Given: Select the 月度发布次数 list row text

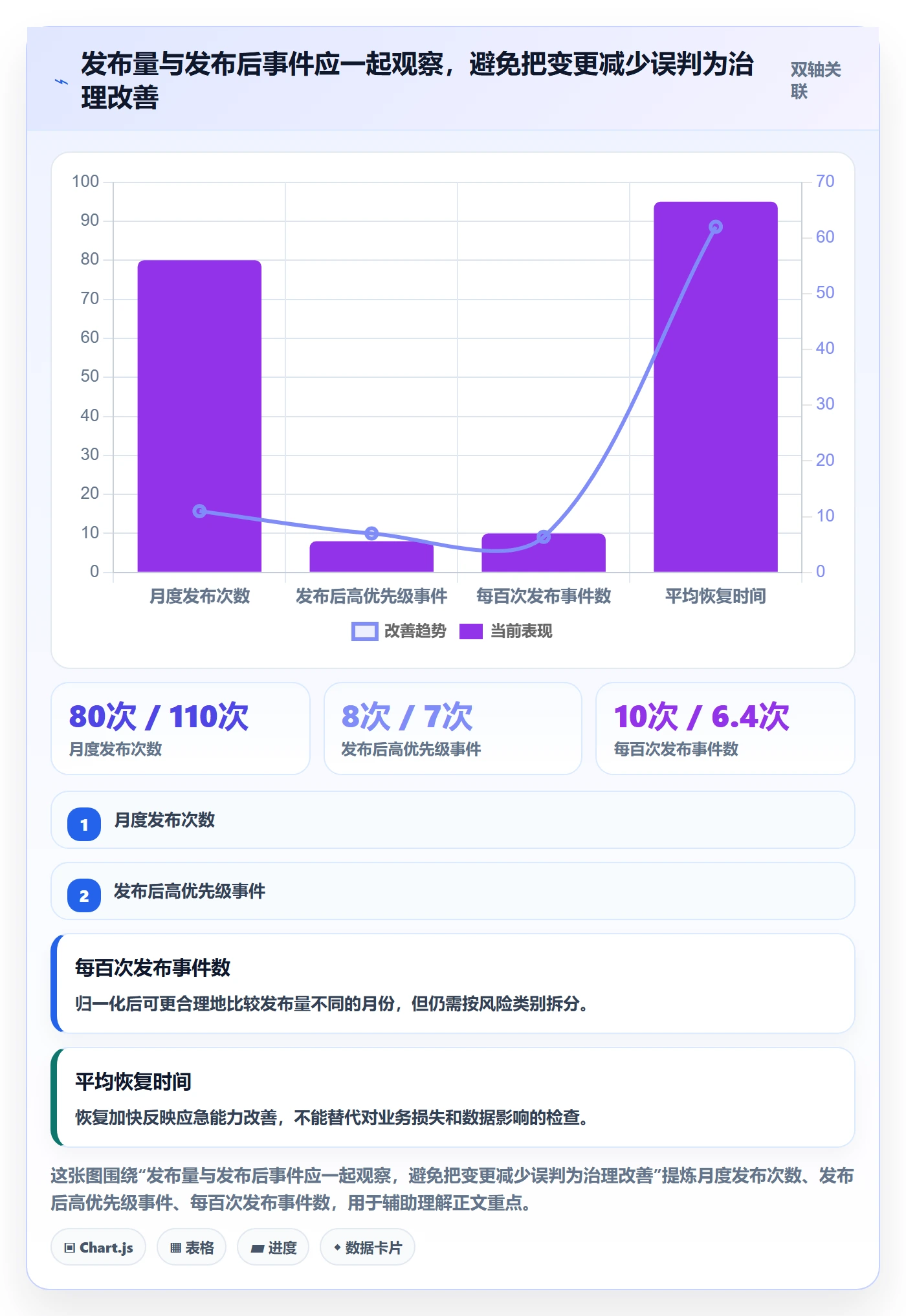Looking at the screenshot, I should pyautogui.click(x=164, y=820).
